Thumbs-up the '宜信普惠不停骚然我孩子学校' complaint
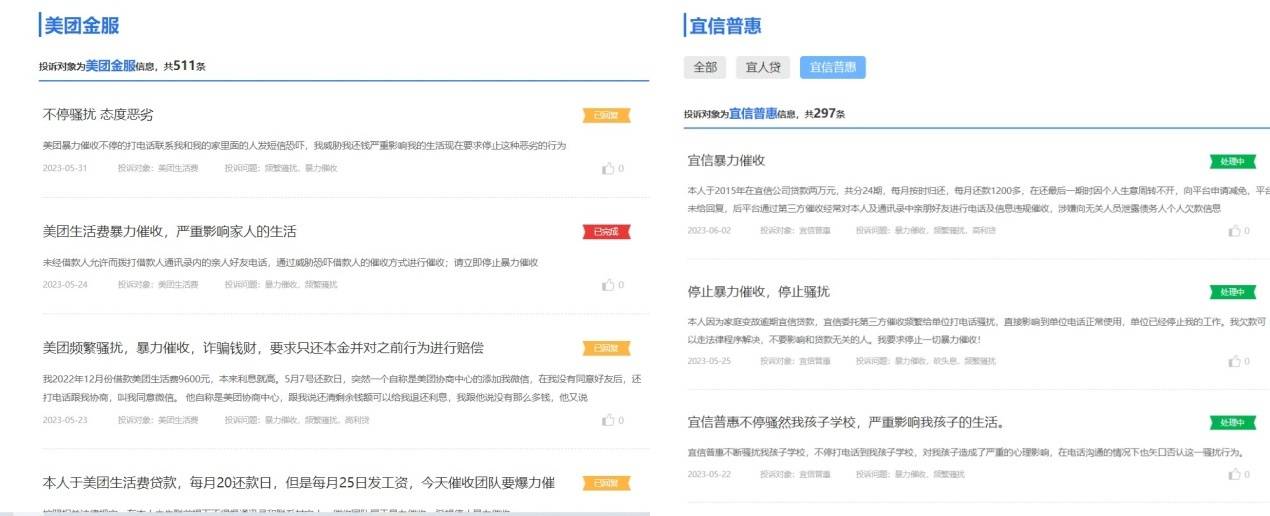Screen dimensions: 1270x516 [x=1233, y=474]
